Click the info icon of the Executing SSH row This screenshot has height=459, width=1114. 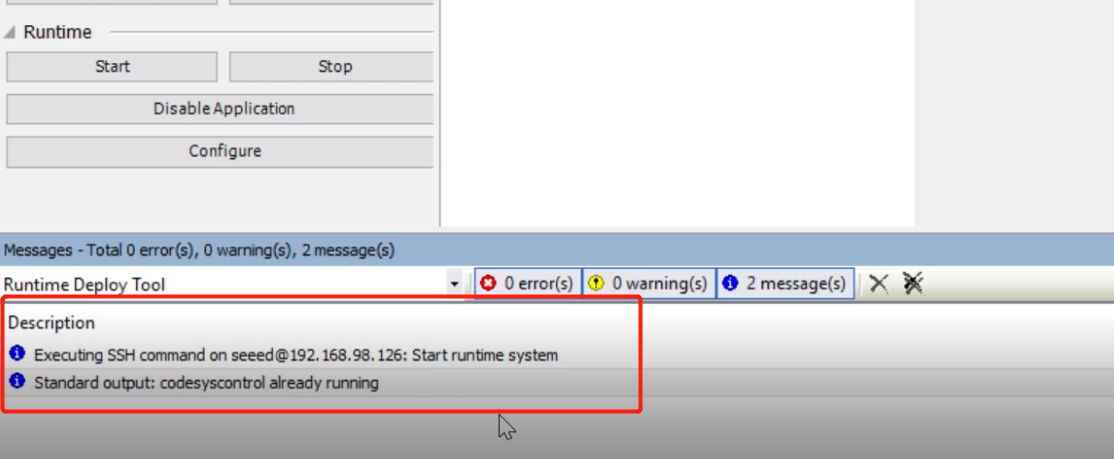click(x=18, y=353)
